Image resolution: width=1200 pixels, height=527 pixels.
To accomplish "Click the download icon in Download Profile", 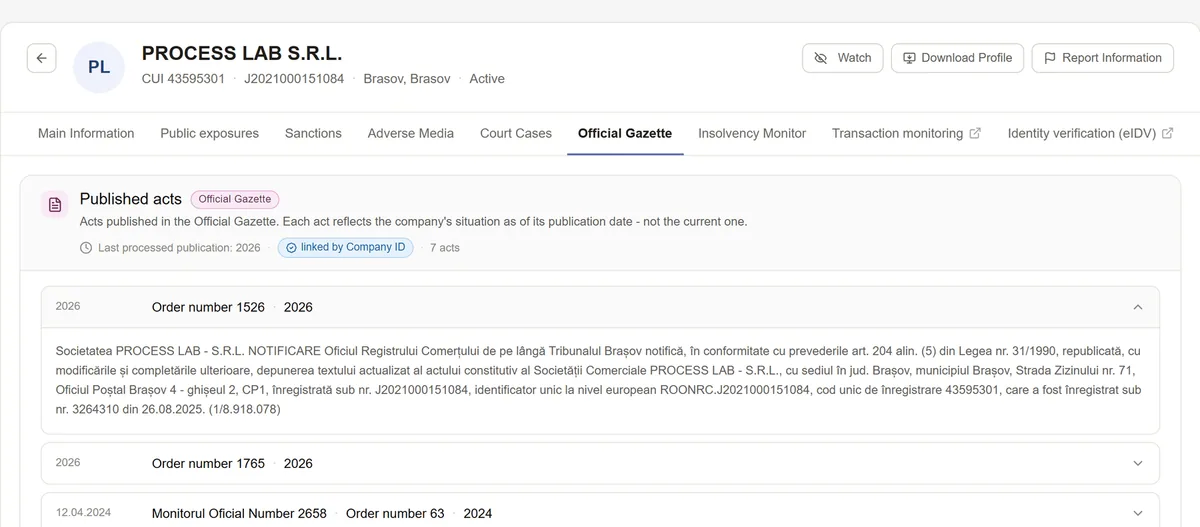I will pyautogui.click(x=909, y=58).
